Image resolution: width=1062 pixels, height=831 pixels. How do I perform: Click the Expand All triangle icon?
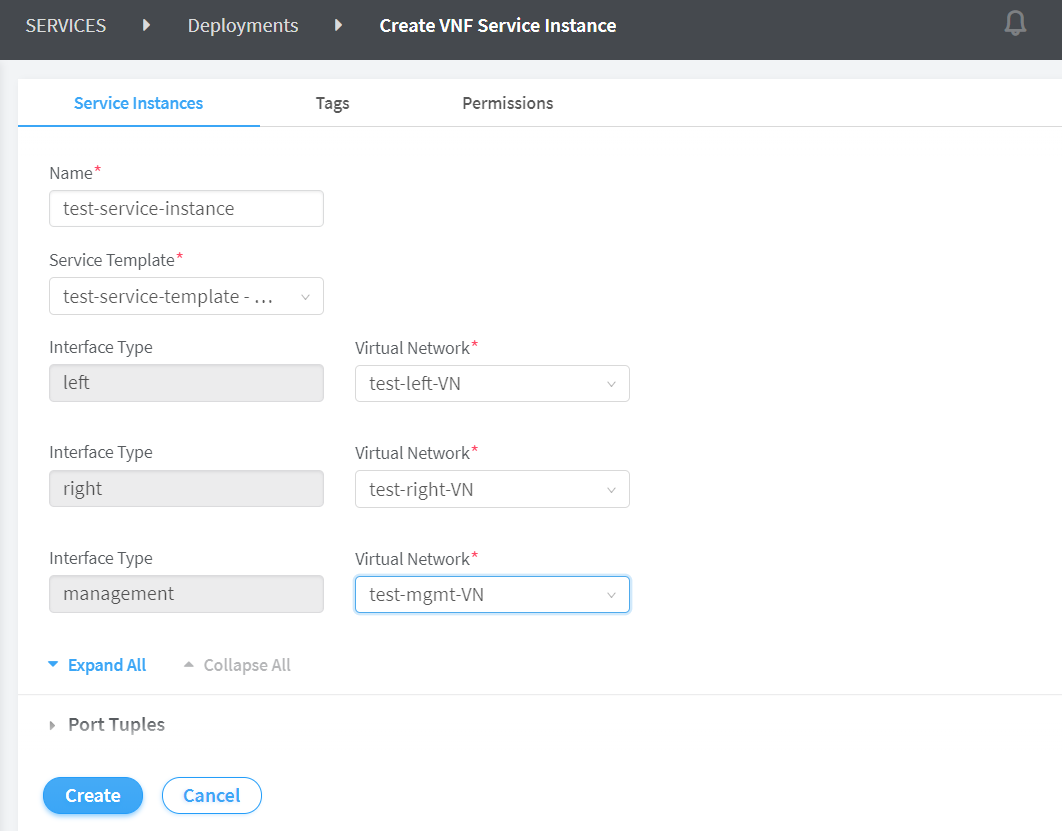coord(54,665)
